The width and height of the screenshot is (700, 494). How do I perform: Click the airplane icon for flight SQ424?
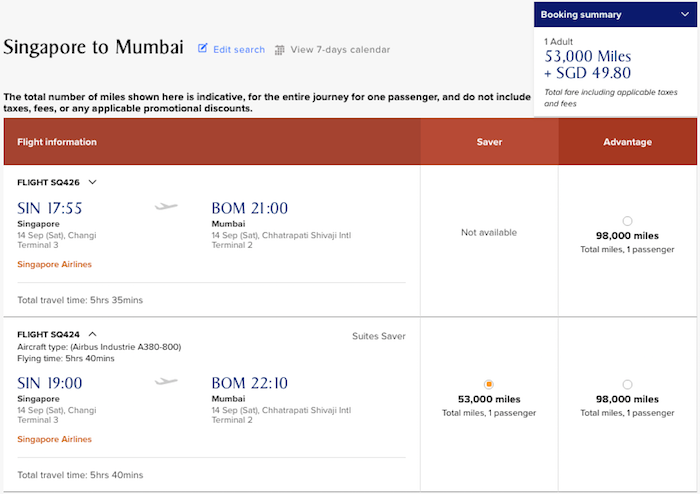[x=166, y=381]
